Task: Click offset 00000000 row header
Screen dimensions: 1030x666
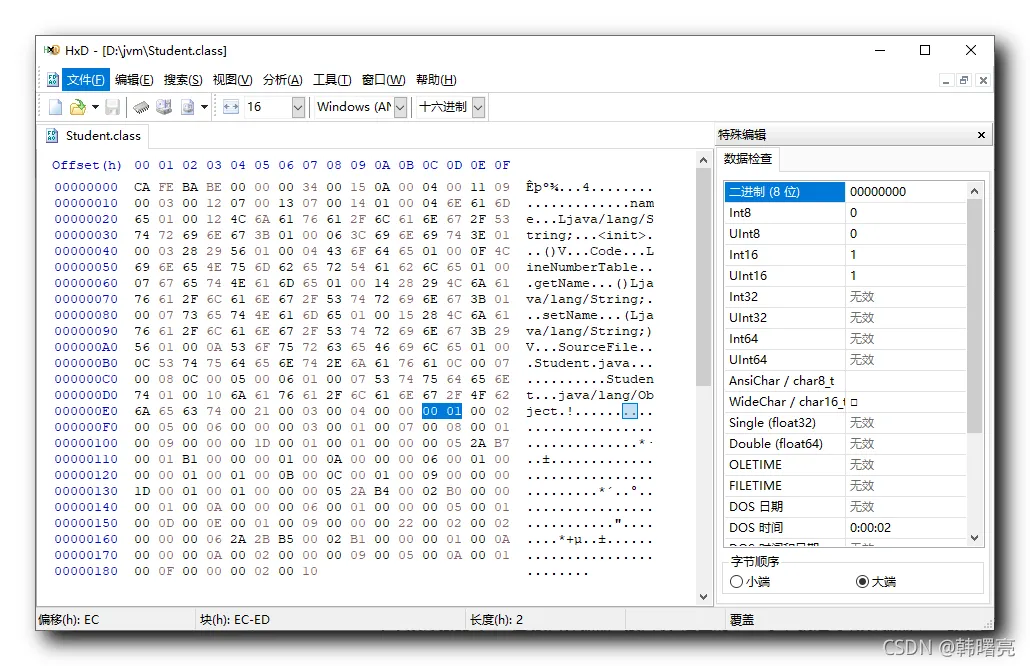Action: coord(86,187)
